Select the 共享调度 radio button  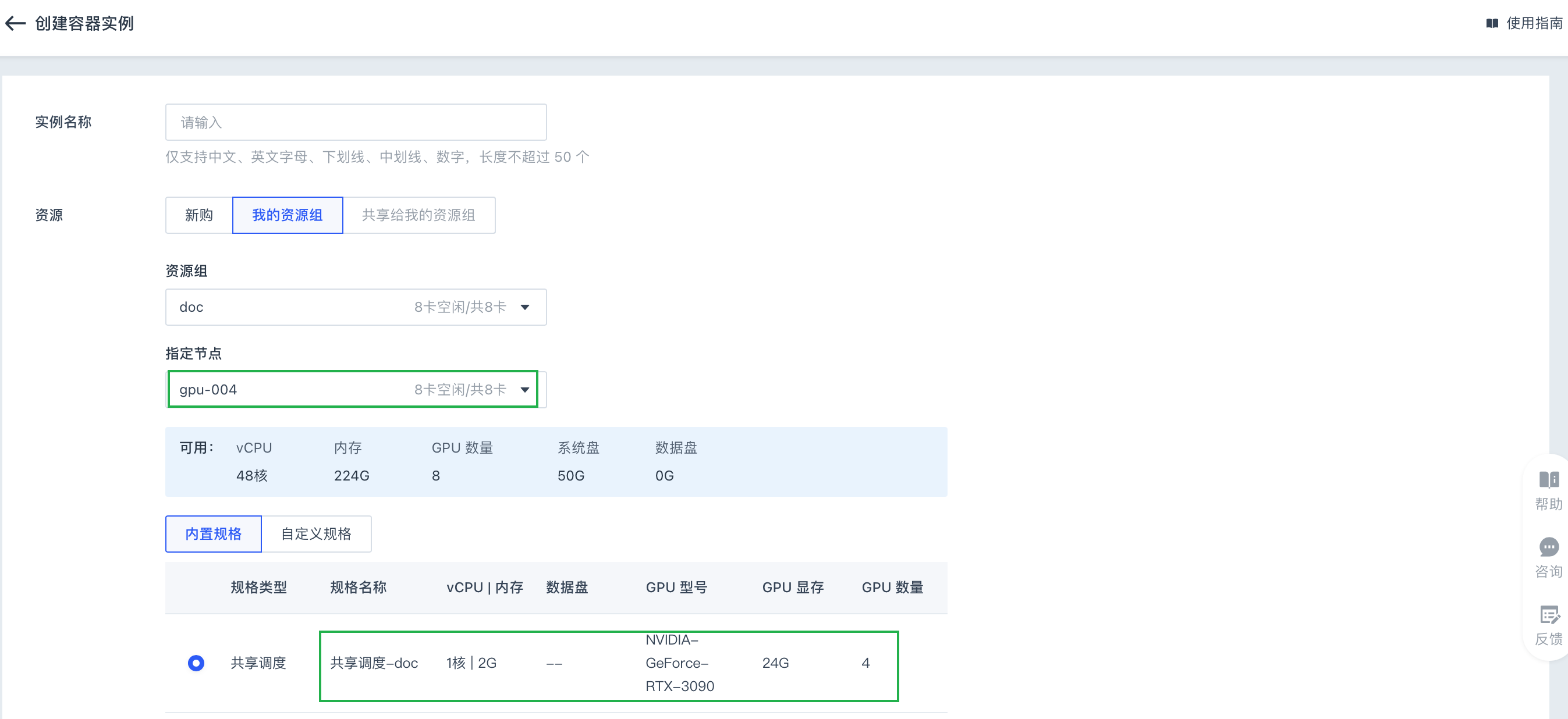tap(196, 663)
